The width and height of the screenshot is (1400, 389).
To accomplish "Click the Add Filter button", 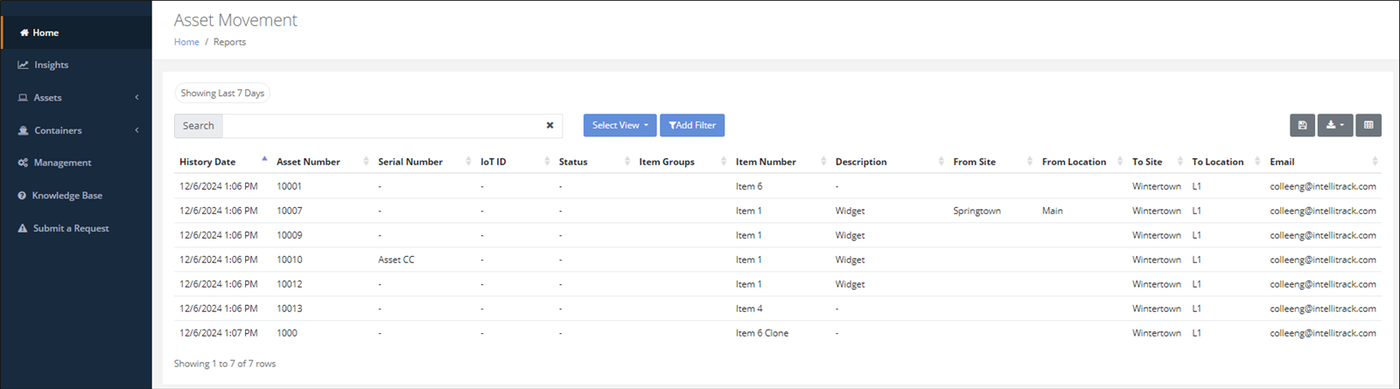I will coord(692,125).
